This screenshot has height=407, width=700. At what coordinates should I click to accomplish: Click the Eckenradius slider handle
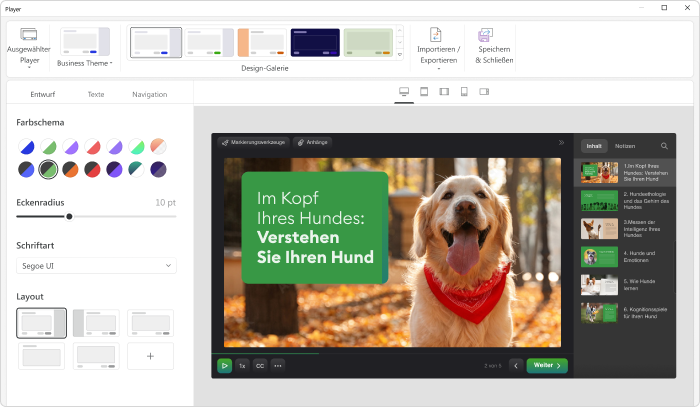[x=69, y=216]
